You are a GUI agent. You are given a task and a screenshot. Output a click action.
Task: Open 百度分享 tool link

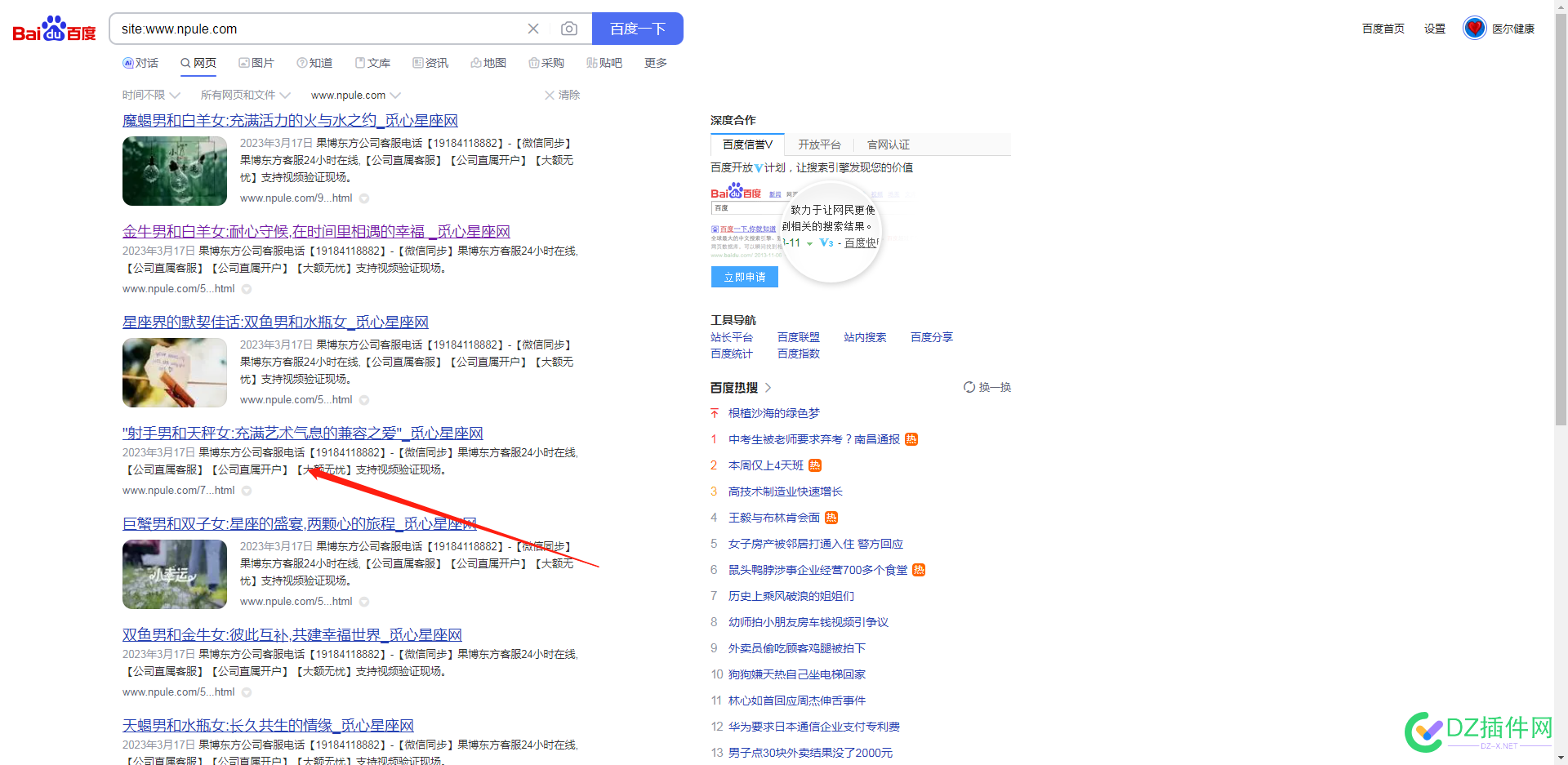tap(932, 337)
